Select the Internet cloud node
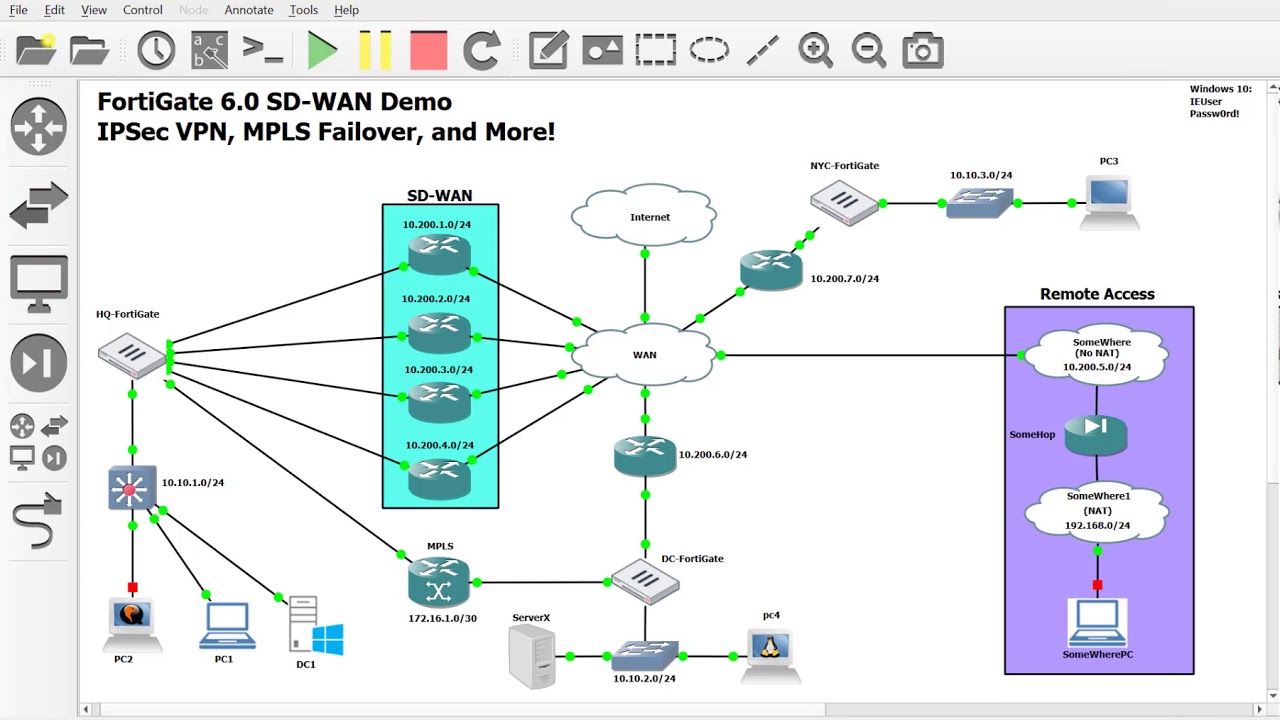1280x720 pixels. click(644, 214)
